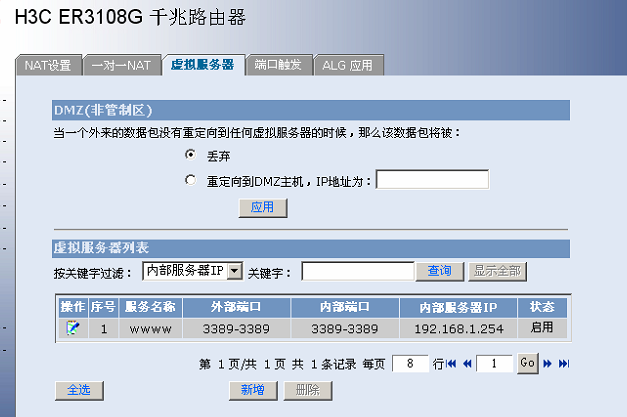This screenshot has width=627, height=417.
Task: Go to next page icon
Action: (x=547, y=363)
